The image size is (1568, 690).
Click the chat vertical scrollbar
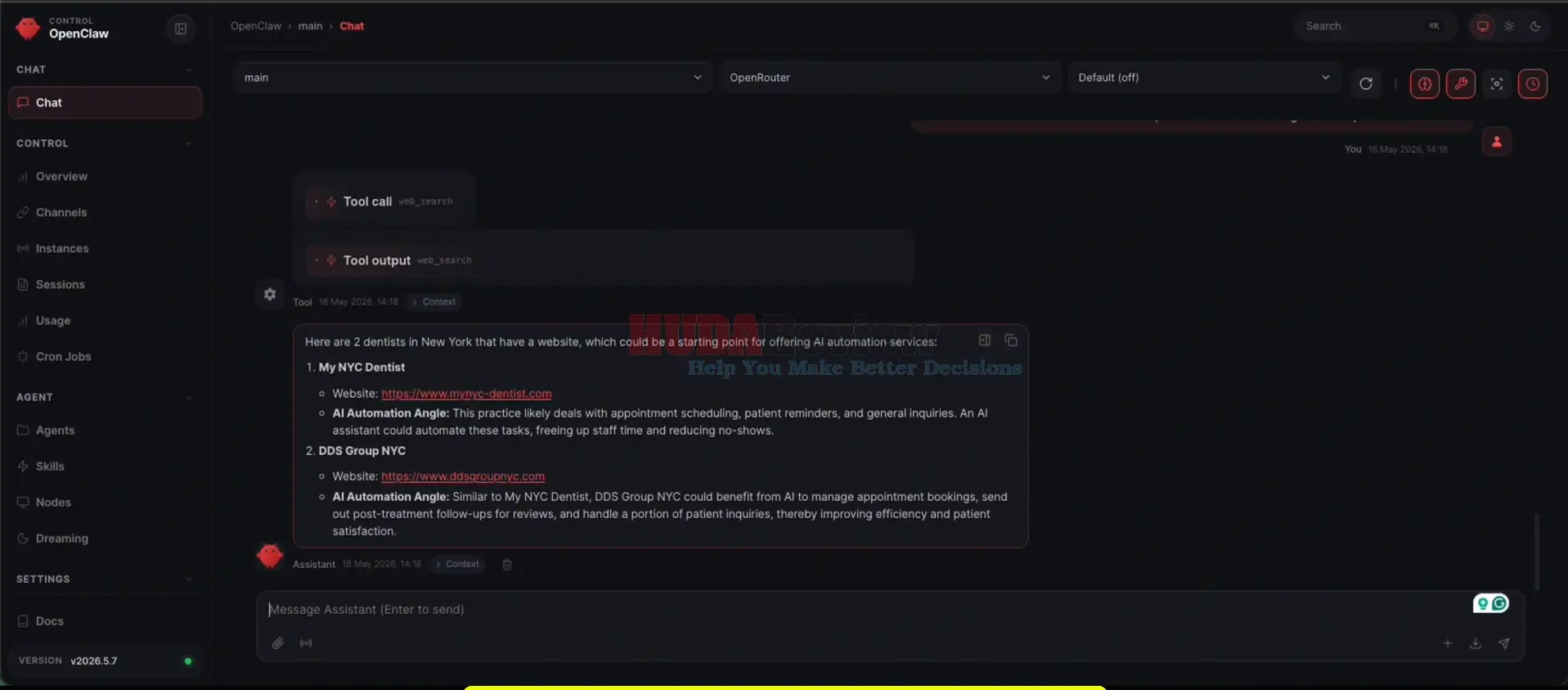pos(1537,551)
